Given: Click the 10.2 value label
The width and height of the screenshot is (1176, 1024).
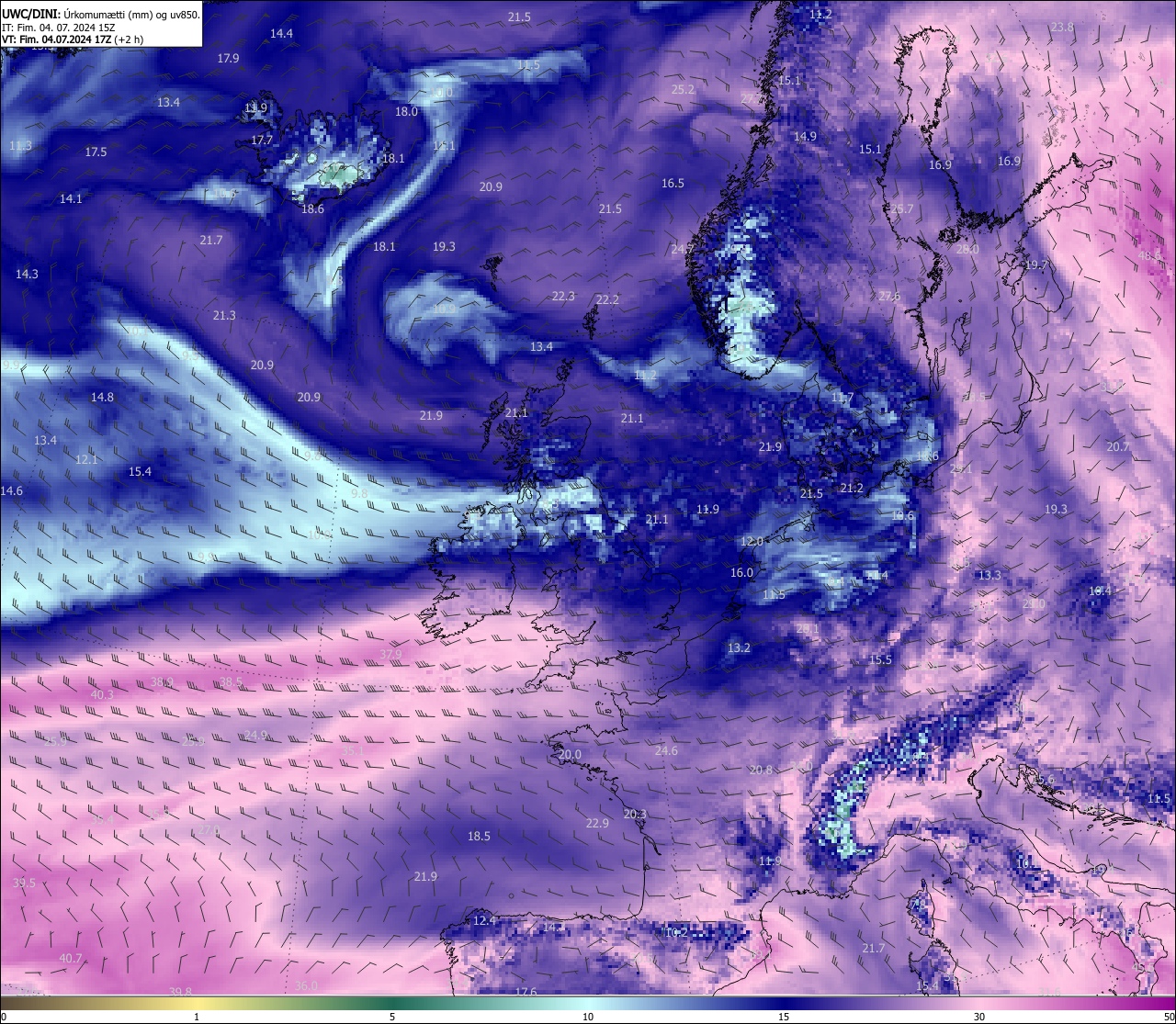Looking at the screenshot, I should [675, 933].
